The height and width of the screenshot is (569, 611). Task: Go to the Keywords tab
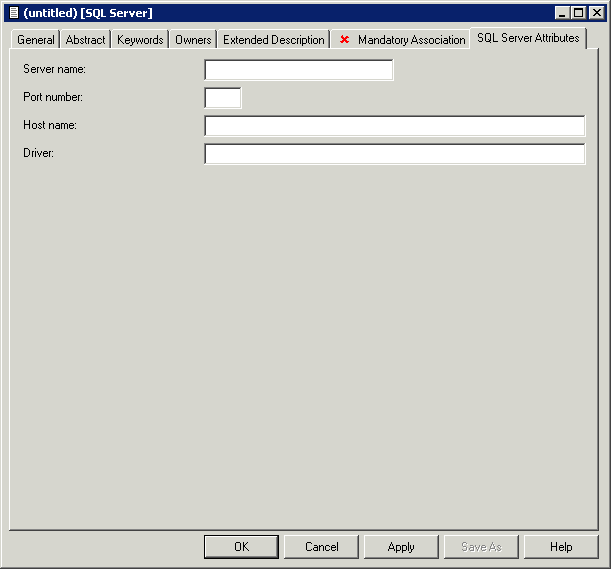[140, 40]
